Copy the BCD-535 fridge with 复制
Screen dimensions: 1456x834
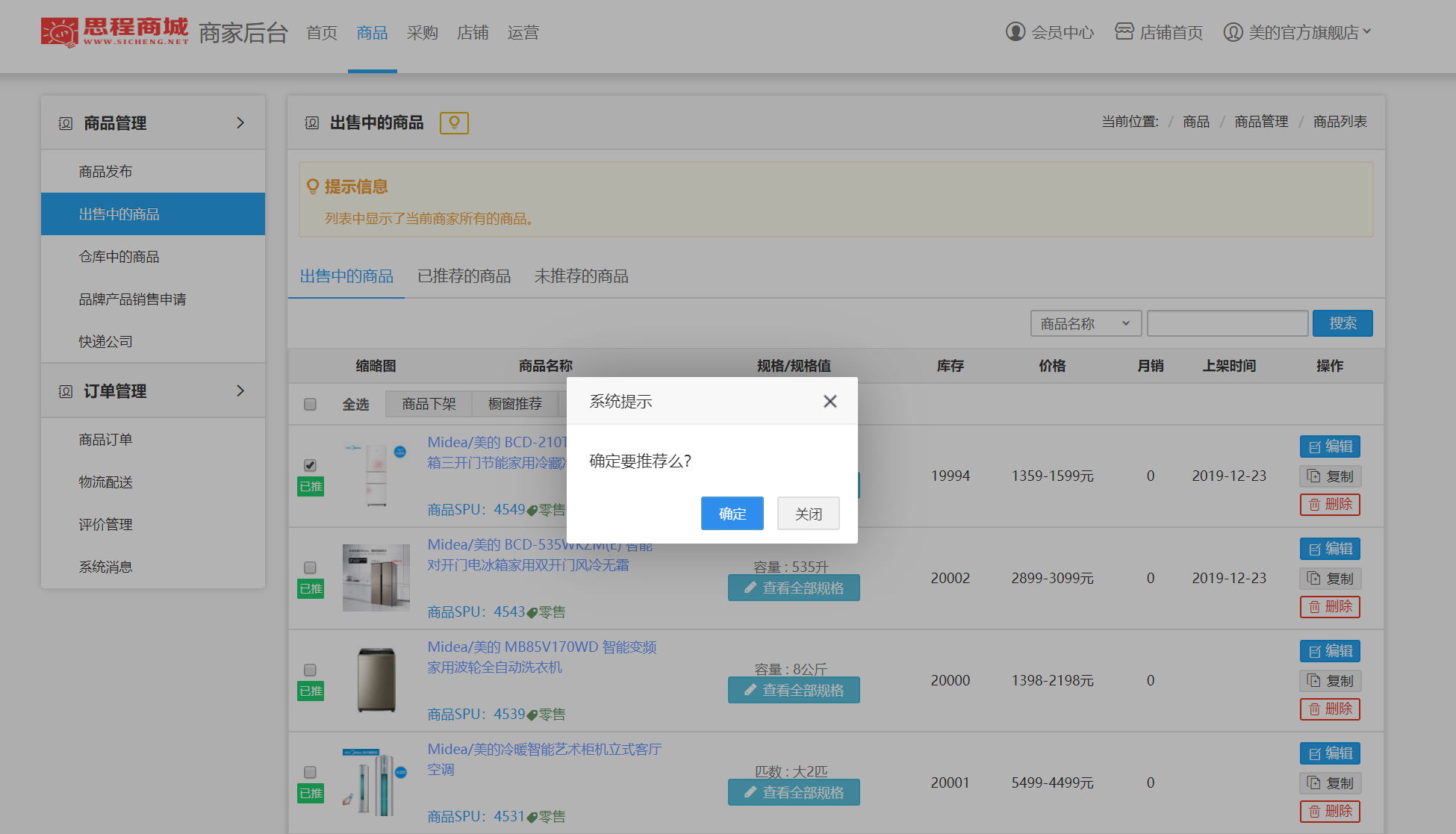1330,579
